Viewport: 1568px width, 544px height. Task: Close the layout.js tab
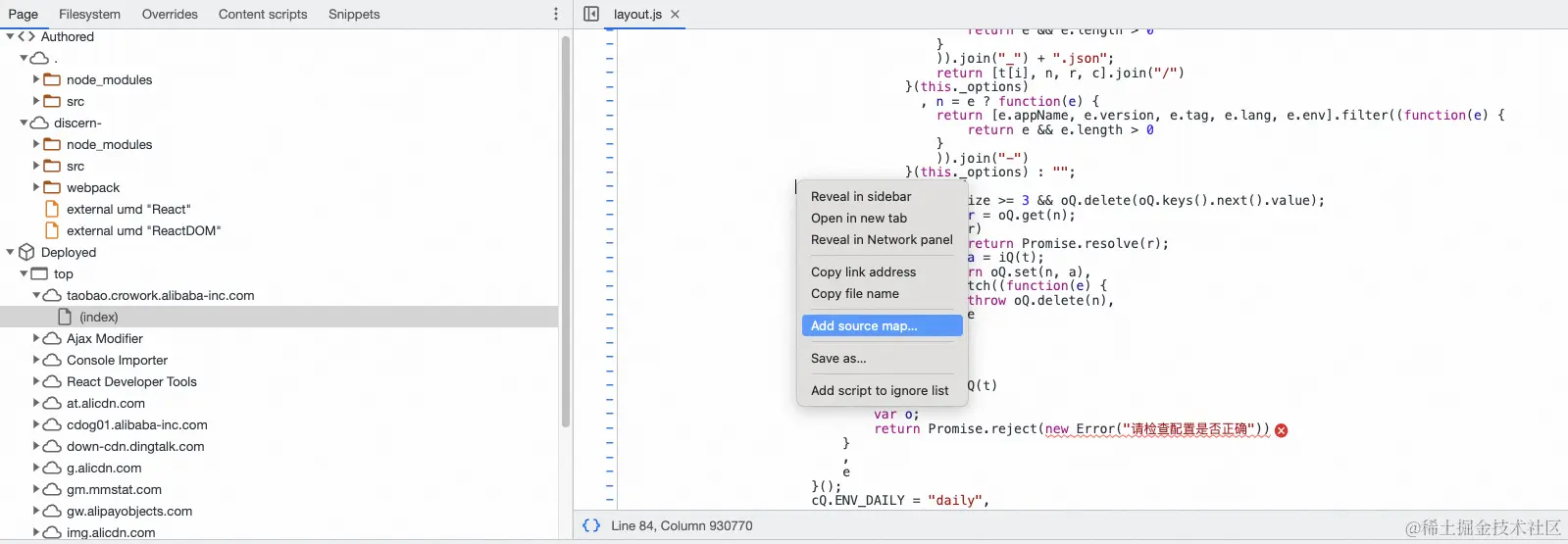click(675, 14)
